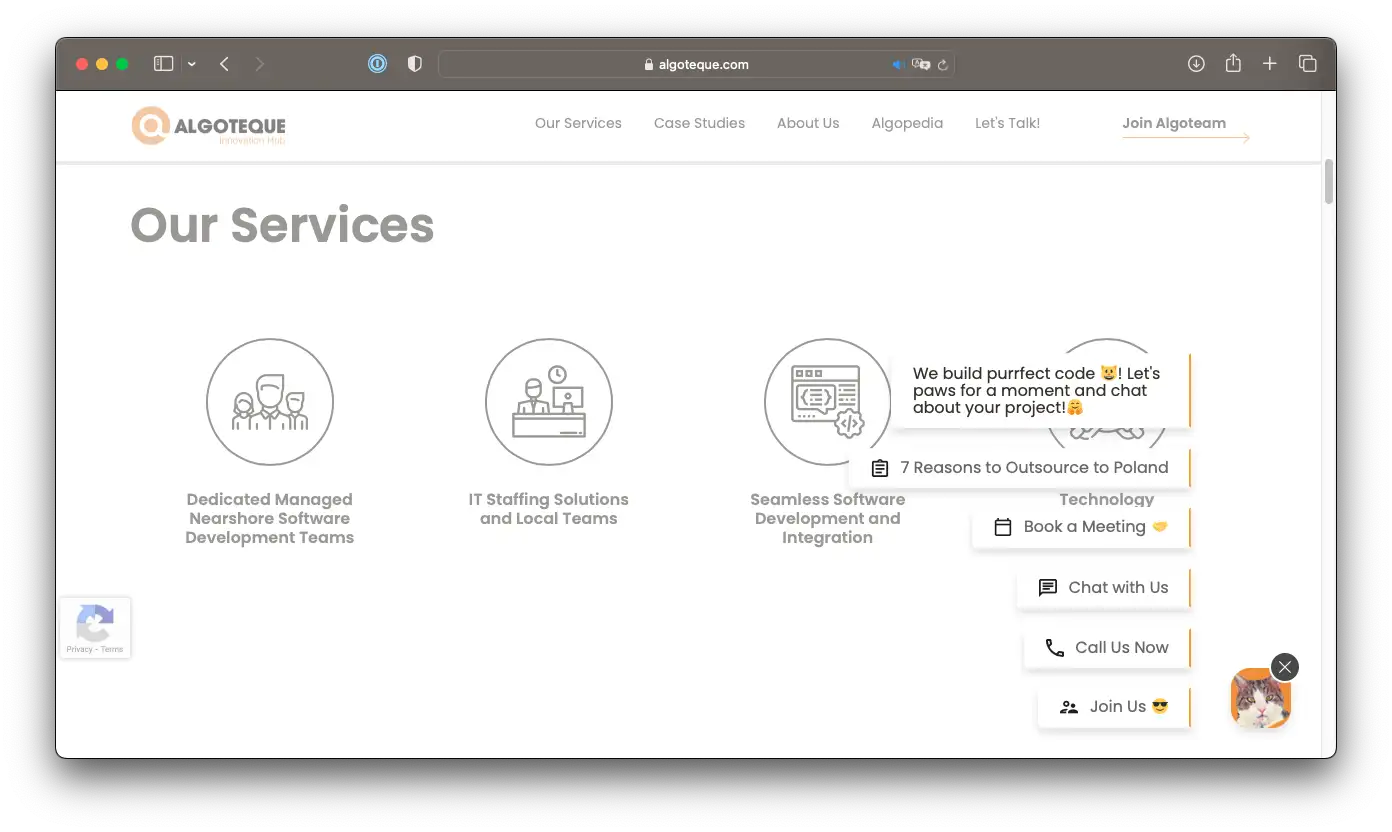This screenshot has width=1392, height=832.
Task: Open the 1Password extension icon
Action: pyautogui.click(x=377, y=64)
